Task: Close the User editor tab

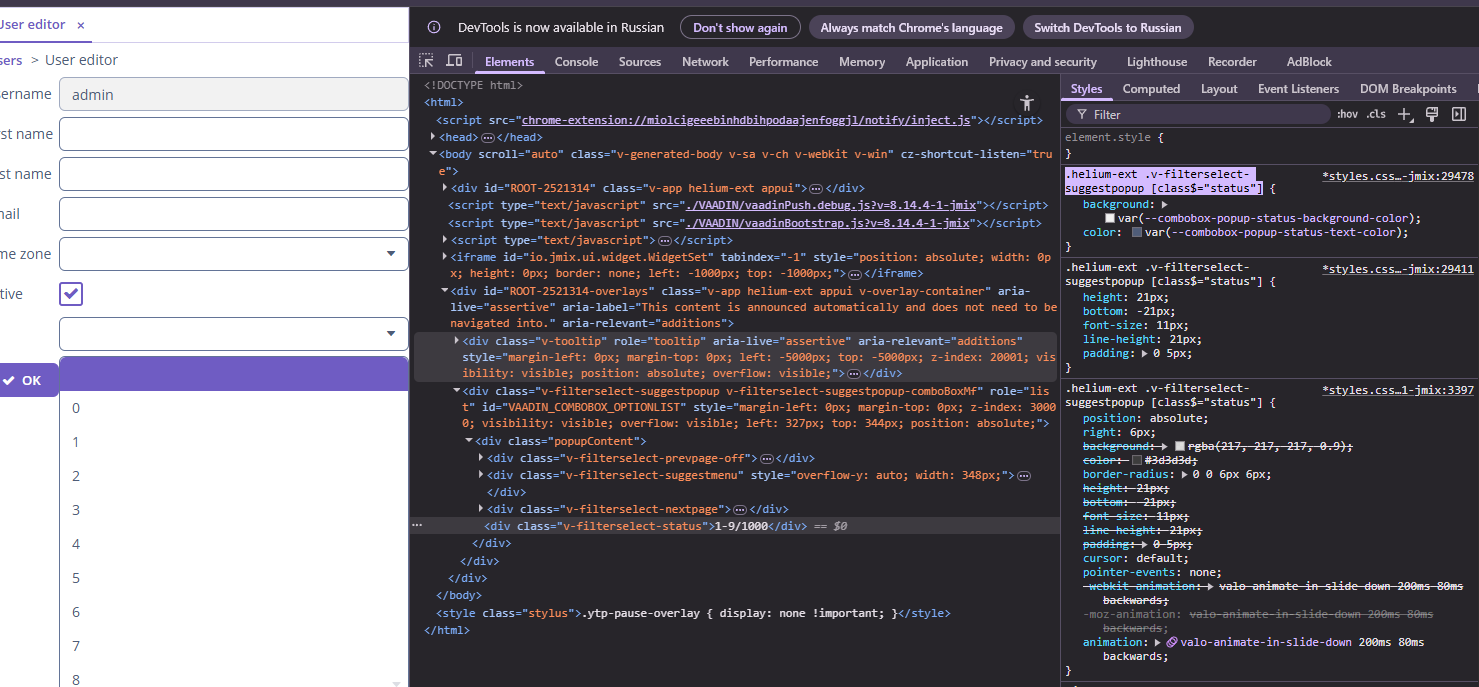Action: [81, 25]
